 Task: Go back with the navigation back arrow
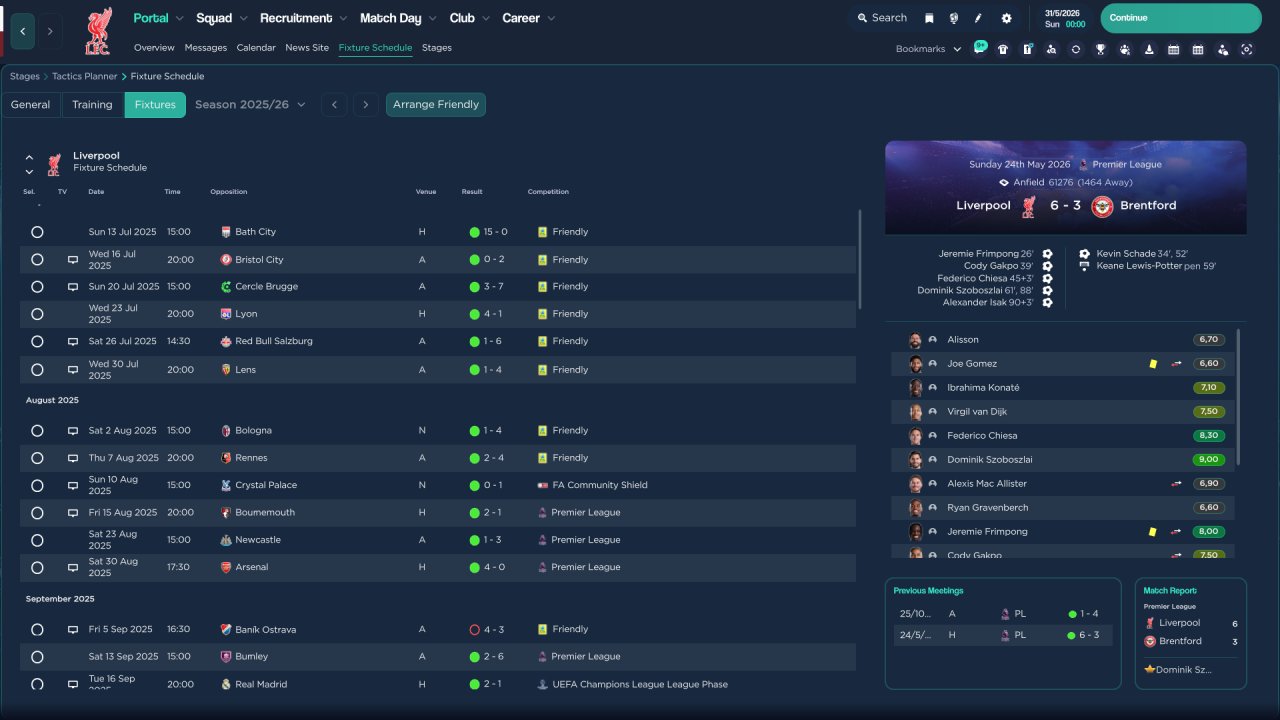click(x=23, y=31)
